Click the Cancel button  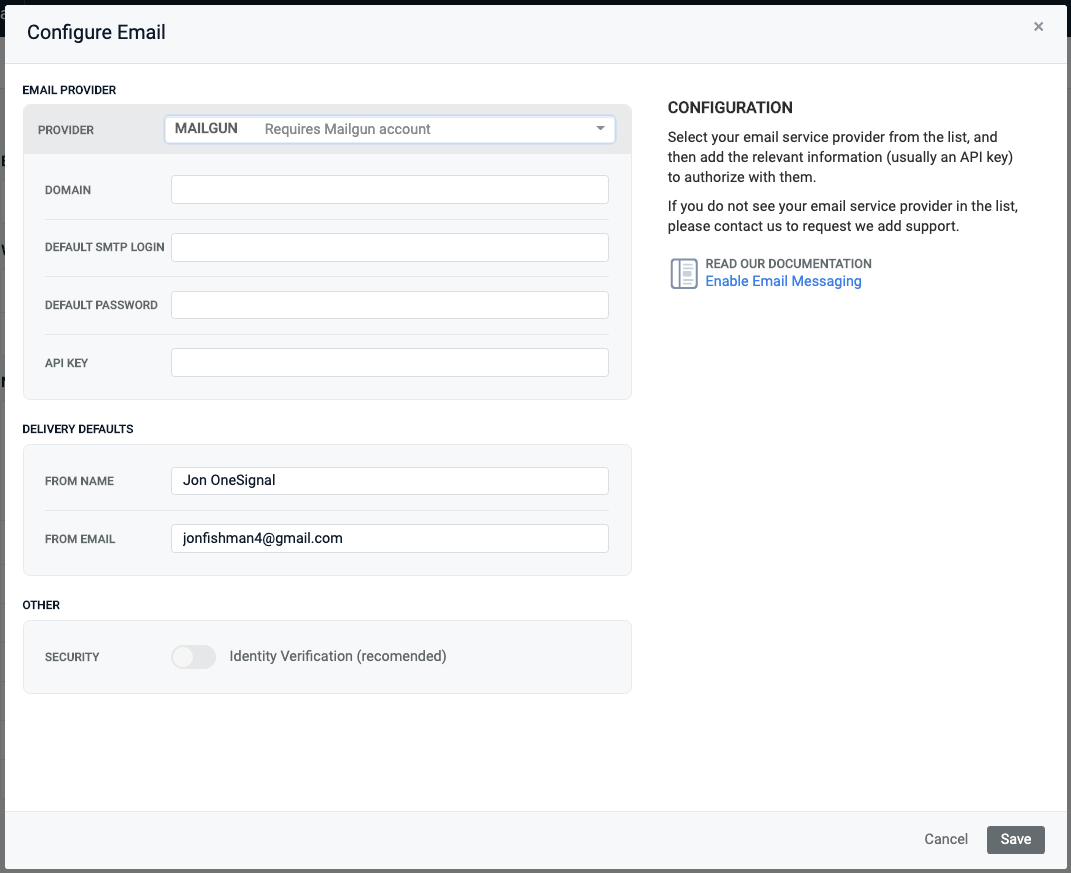pyautogui.click(x=946, y=839)
